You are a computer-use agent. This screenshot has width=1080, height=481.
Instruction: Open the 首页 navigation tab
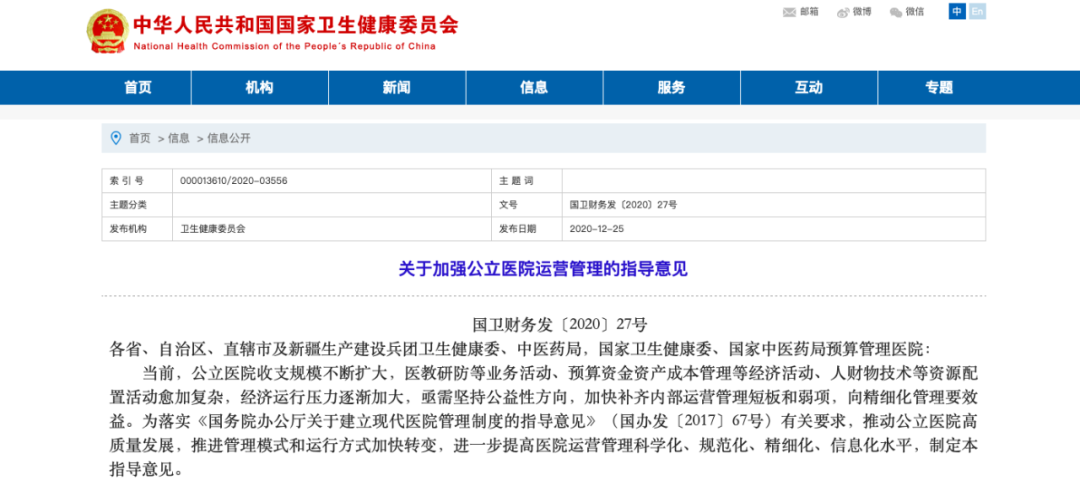coord(138,88)
